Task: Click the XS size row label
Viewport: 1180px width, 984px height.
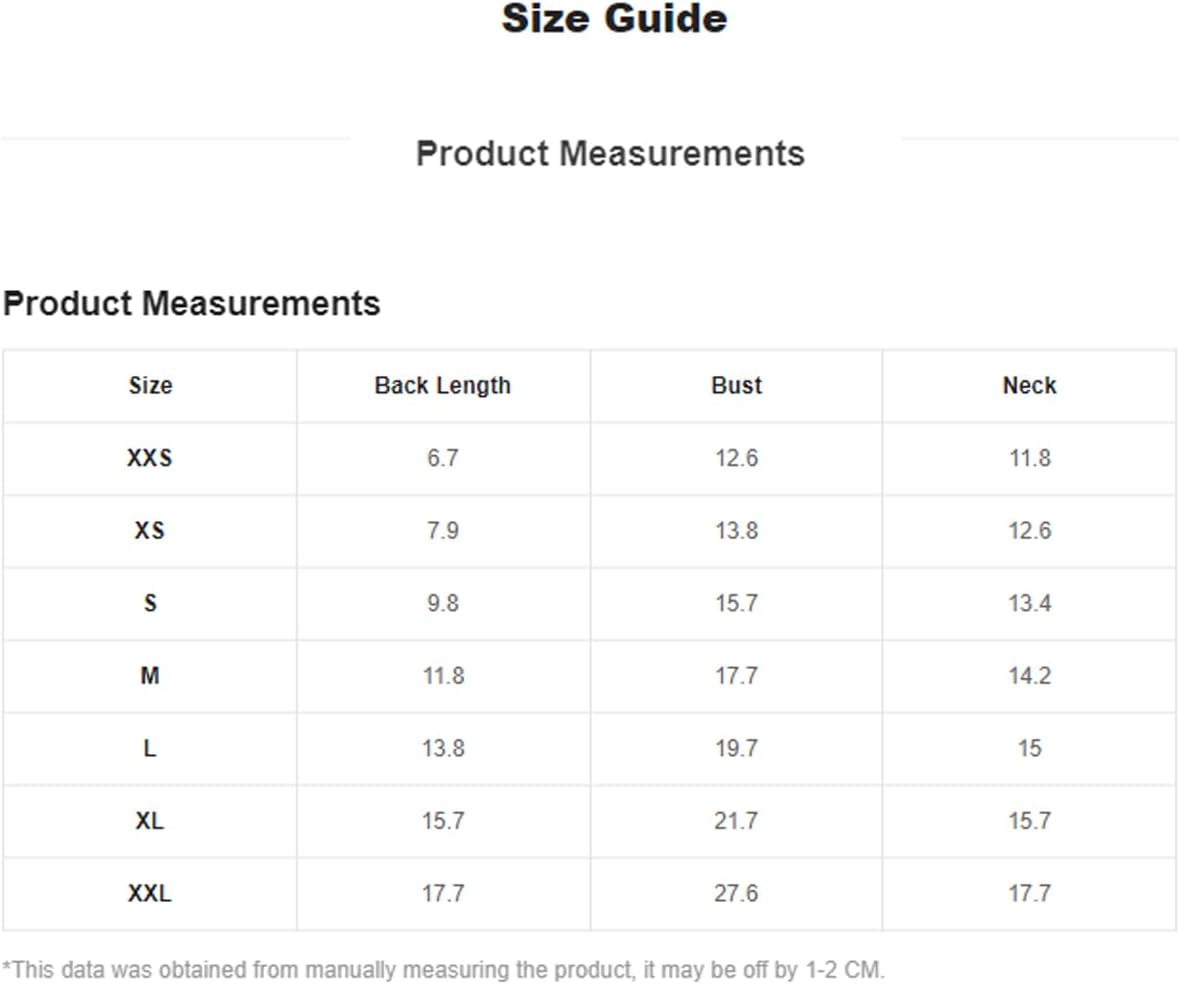Action: point(150,531)
